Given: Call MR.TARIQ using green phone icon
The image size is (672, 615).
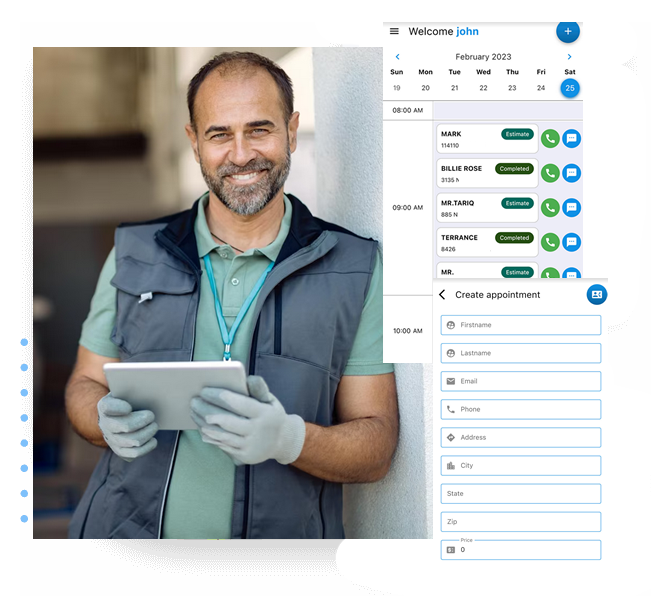Looking at the screenshot, I should [x=550, y=208].
